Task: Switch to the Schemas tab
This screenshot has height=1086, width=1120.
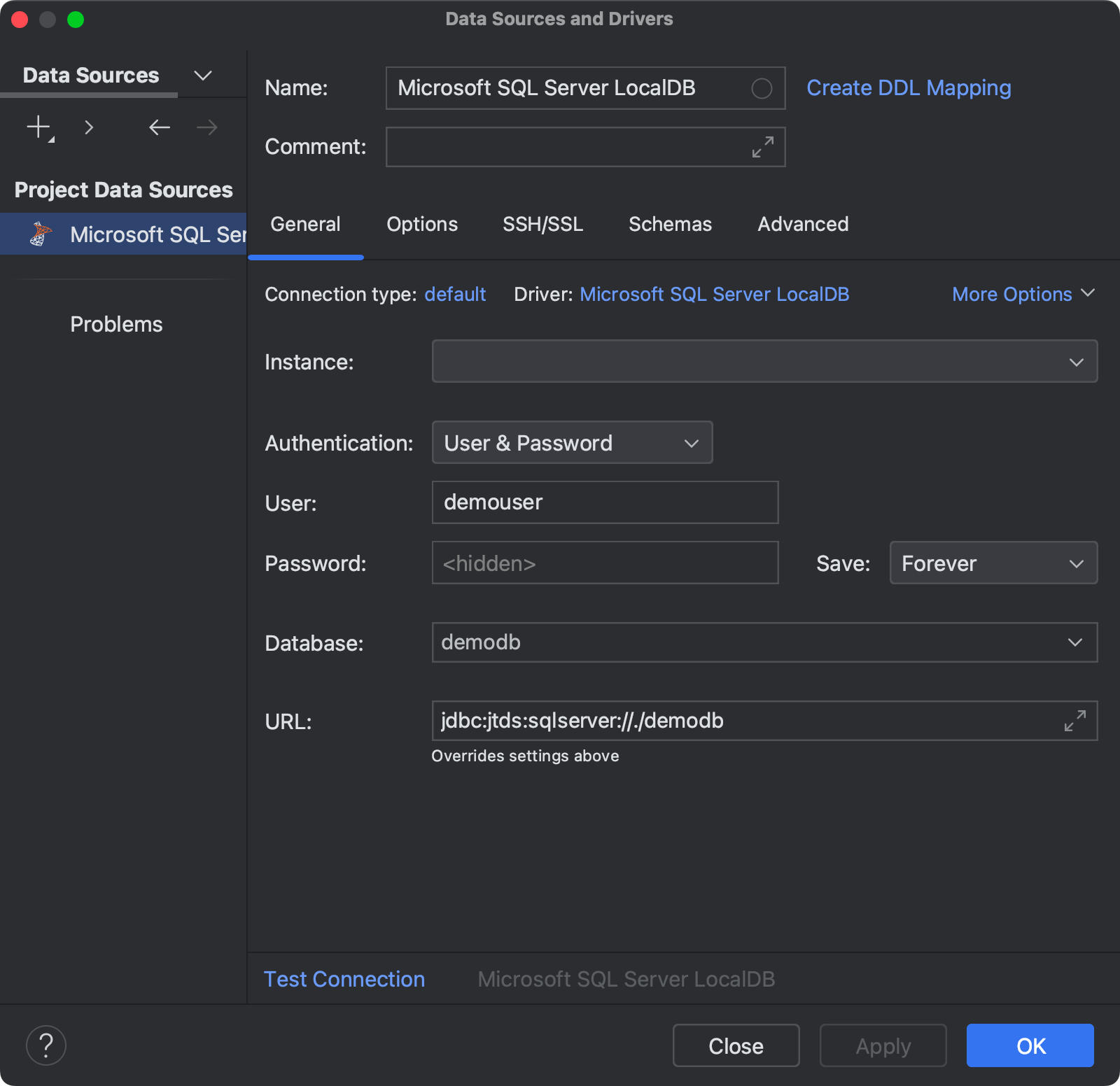Action: coord(670,224)
